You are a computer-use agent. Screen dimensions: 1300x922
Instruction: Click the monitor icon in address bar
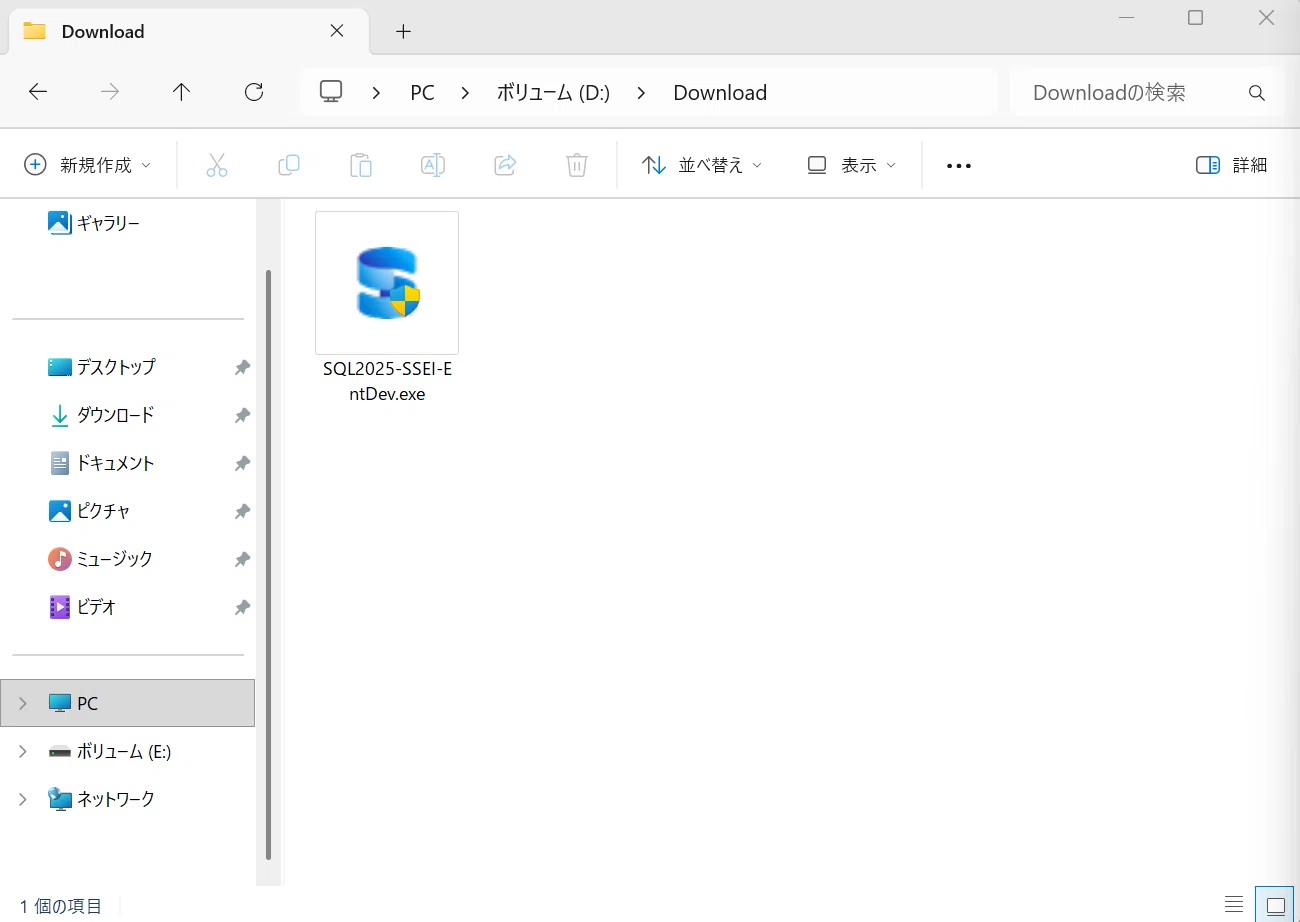[x=331, y=92]
